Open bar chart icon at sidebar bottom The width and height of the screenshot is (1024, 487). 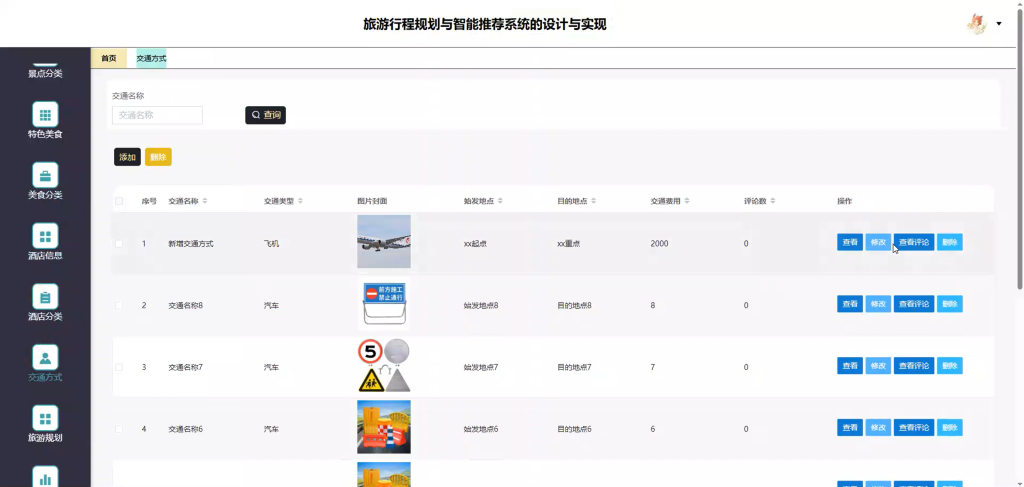pos(45,477)
